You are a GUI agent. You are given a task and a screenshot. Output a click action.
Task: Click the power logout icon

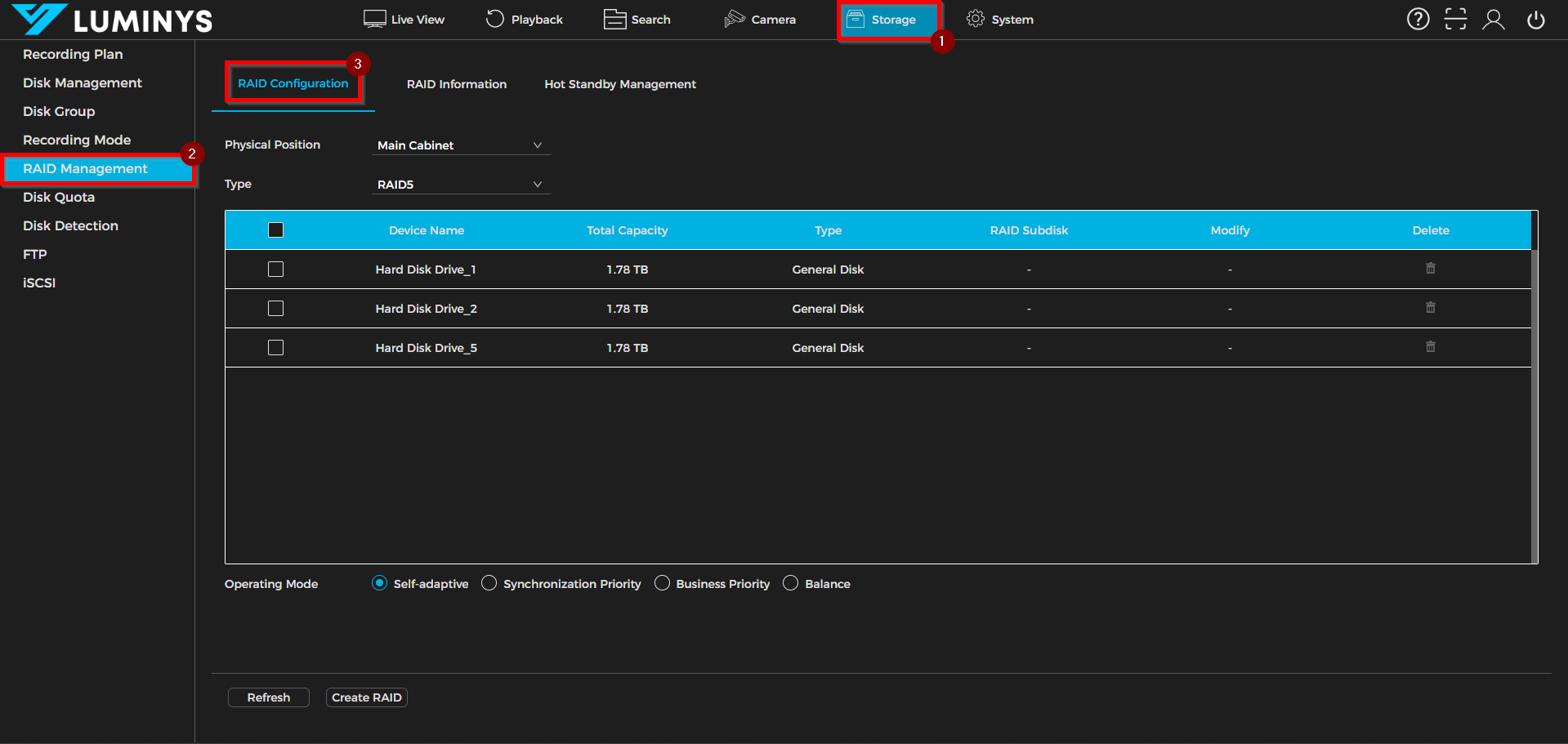pyautogui.click(x=1535, y=20)
